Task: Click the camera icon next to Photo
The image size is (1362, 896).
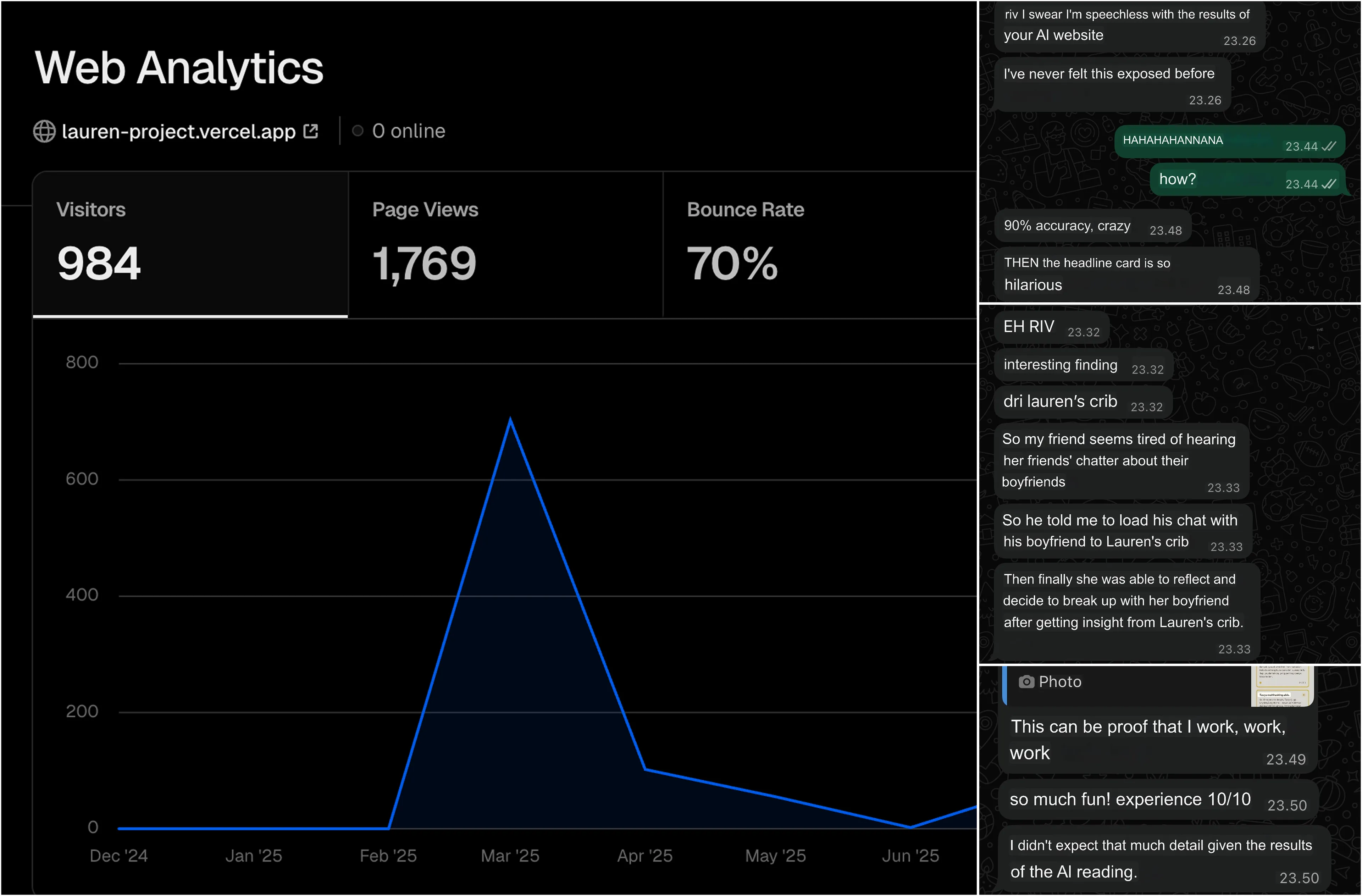Action: (x=1027, y=682)
